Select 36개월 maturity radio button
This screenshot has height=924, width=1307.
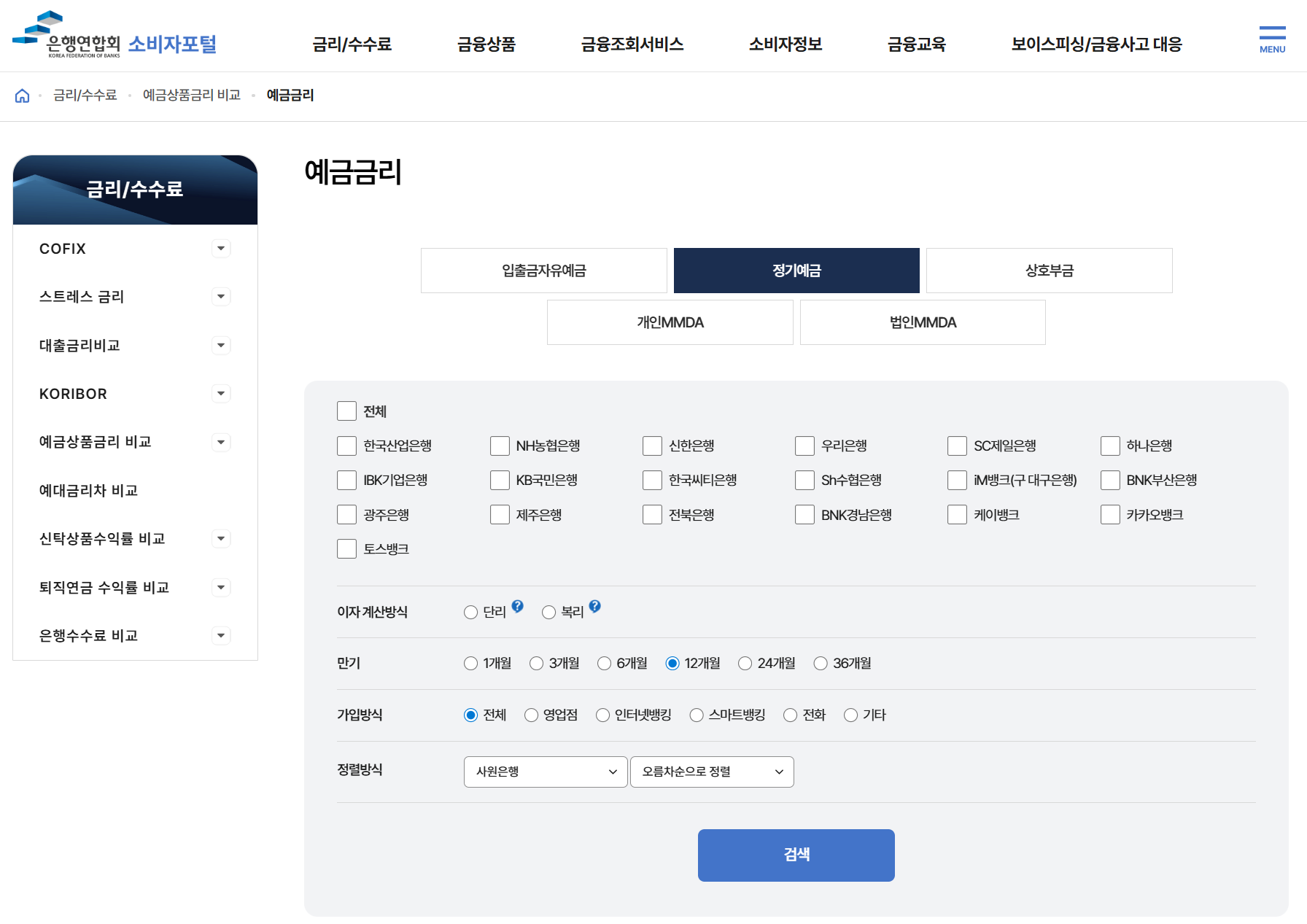point(821,664)
